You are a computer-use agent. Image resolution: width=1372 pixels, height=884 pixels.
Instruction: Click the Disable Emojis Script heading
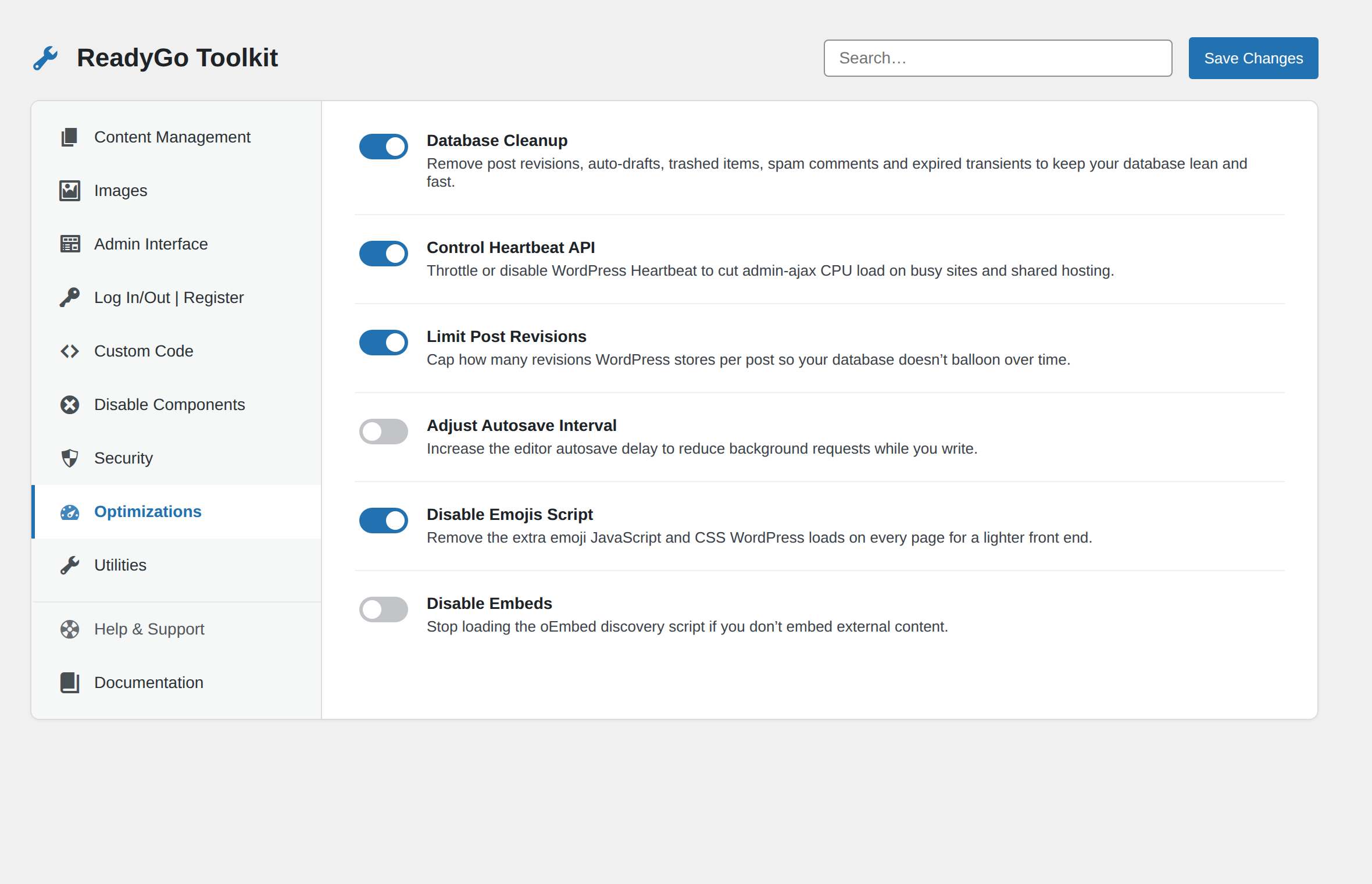tap(510, 515)
